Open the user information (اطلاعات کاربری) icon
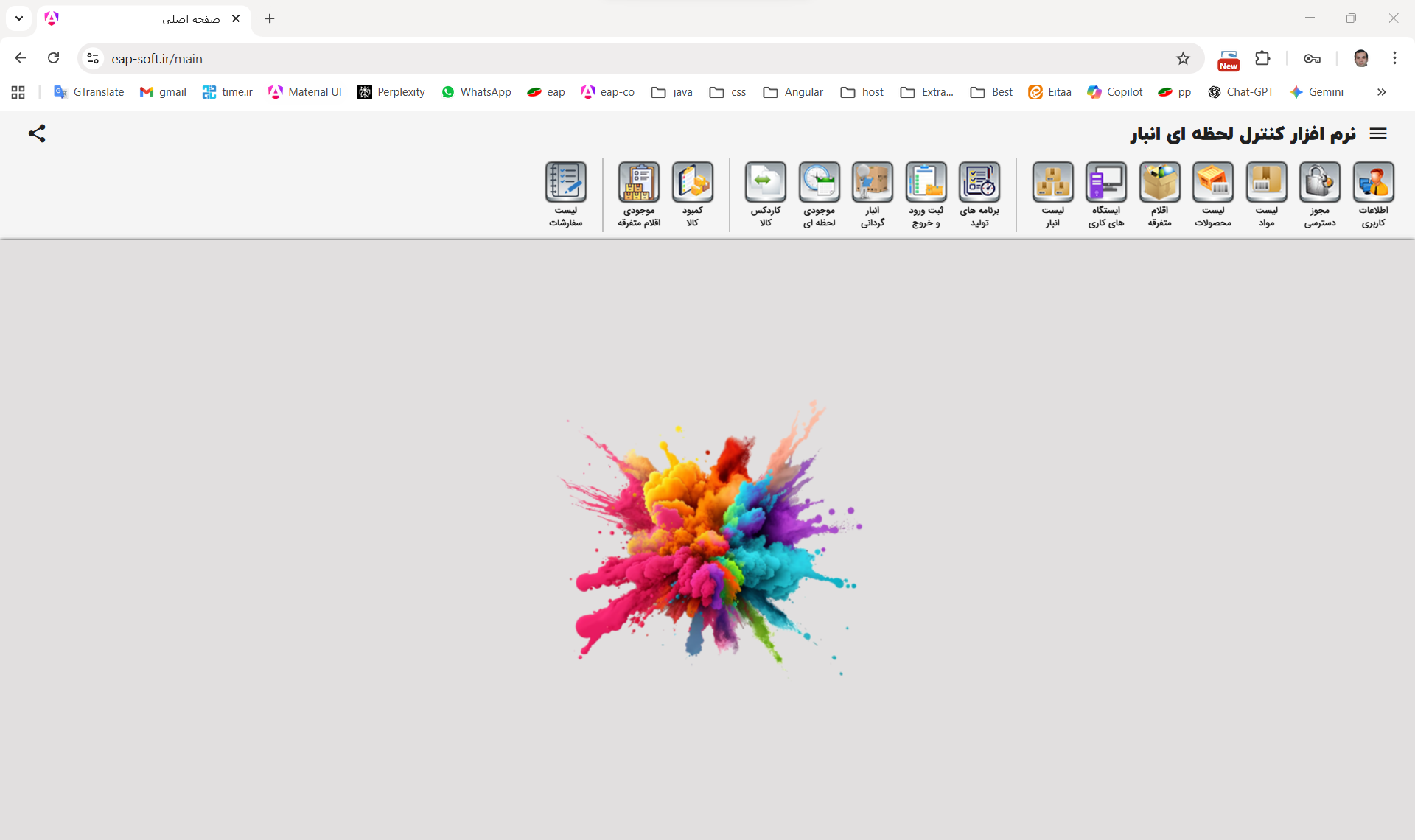Image resolution: width=1415 pixels, height=840 pixels. pyautogui.click(x=1373, y=182)
